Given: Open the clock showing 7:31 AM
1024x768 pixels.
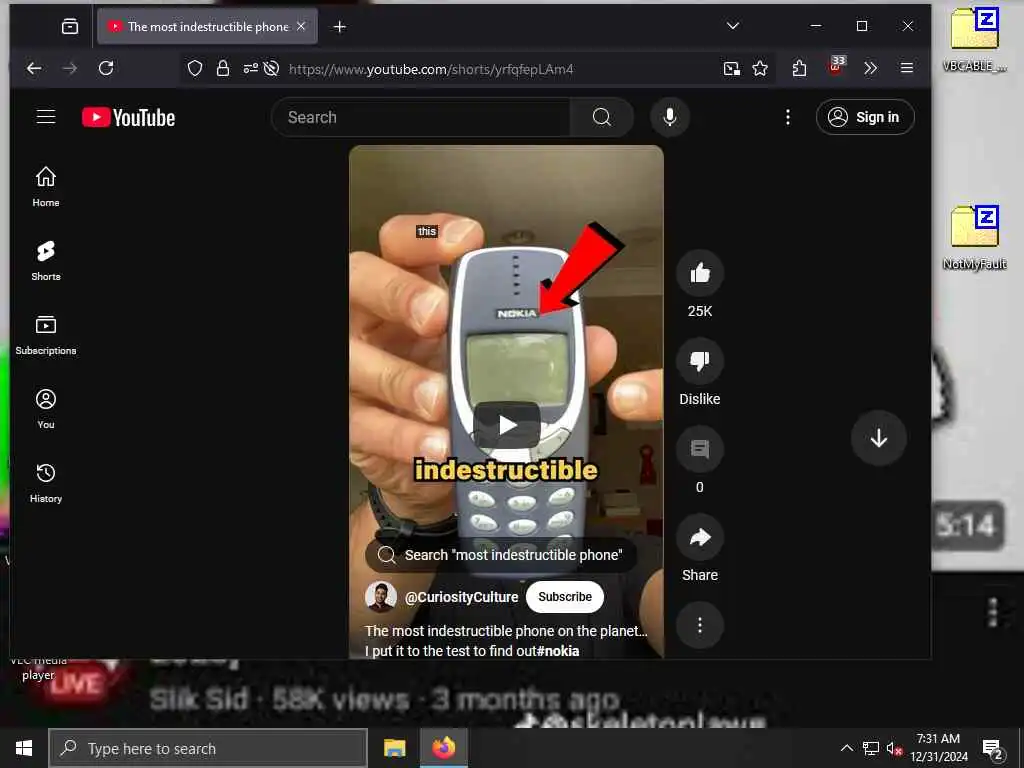Looking at the screenshot, I should (938, 748).
